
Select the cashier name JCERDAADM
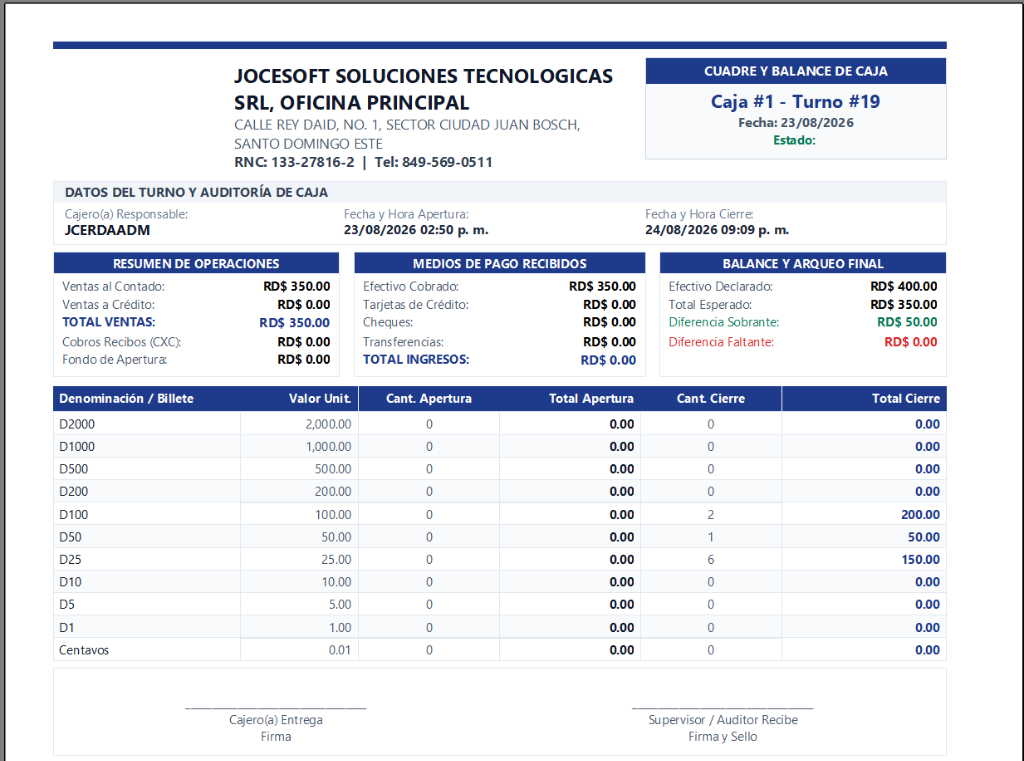pyautogui.click(x=107, y=230)
